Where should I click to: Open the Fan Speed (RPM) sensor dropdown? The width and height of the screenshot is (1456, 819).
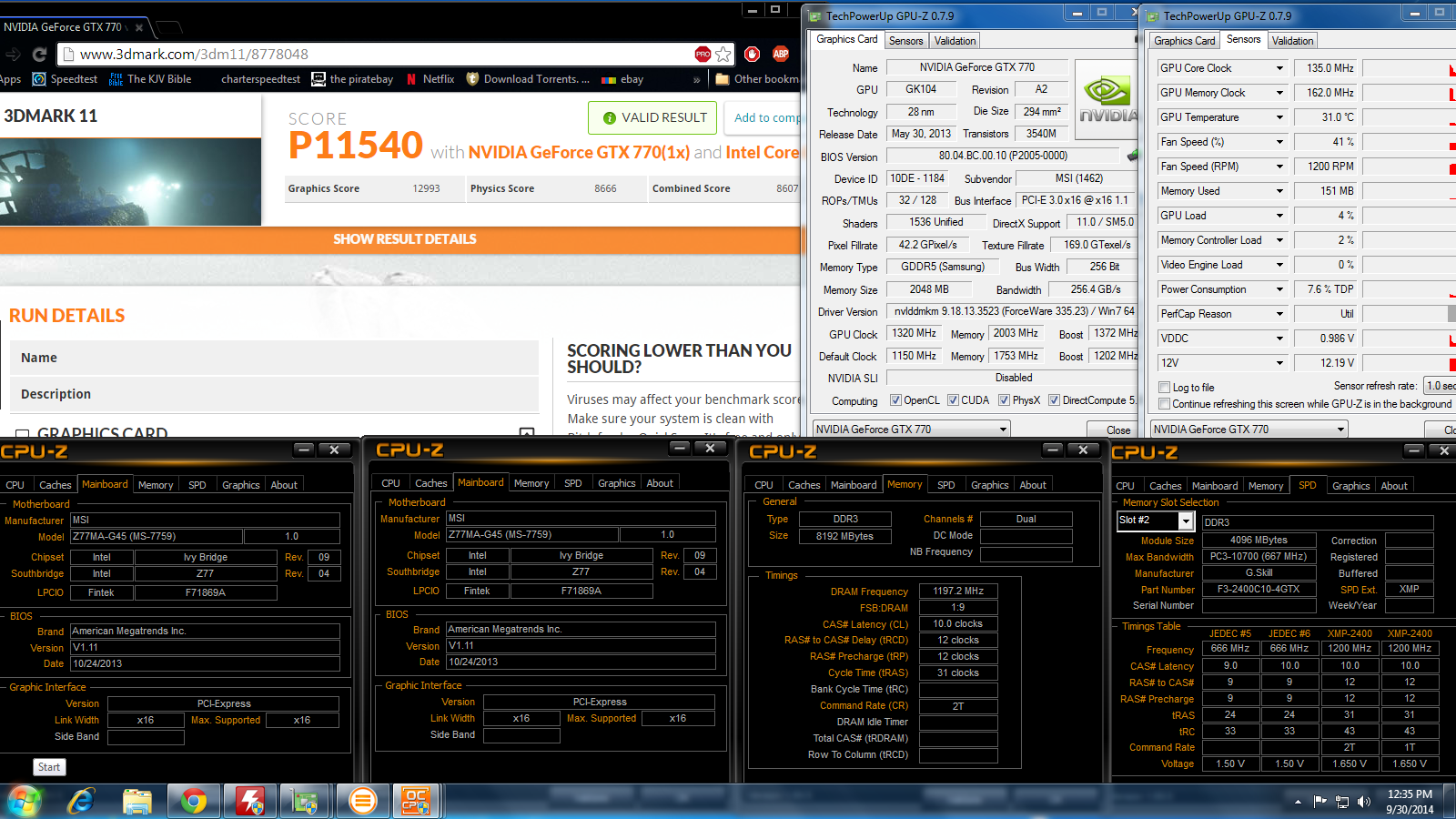1279,167
